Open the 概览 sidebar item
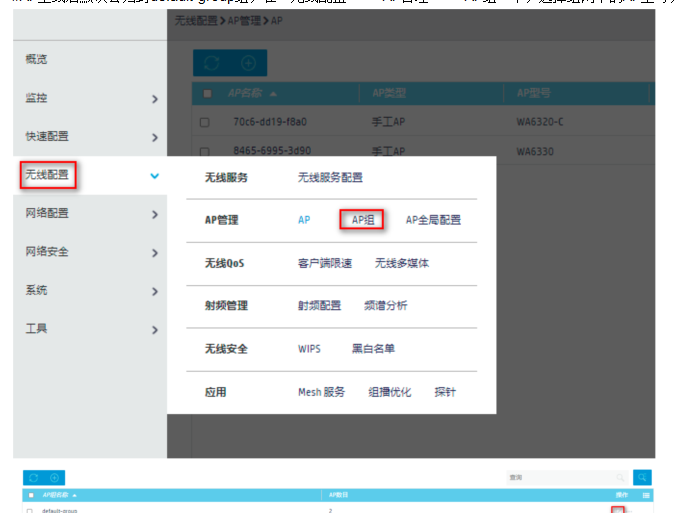Image resolution: width=683 pixels, height=513 pixels. point(36,59)
